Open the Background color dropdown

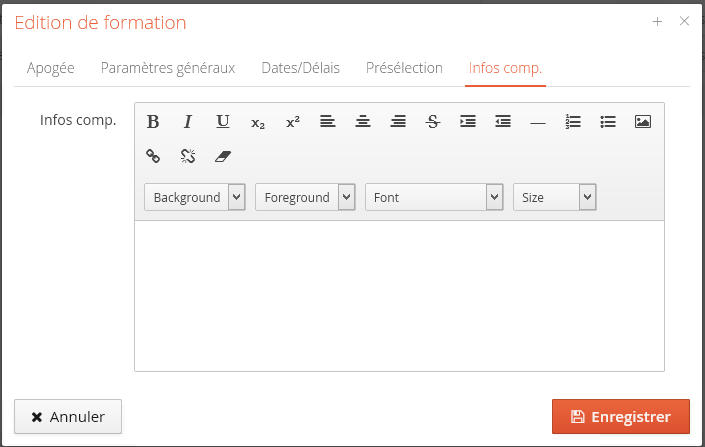[x=195, y=197]
